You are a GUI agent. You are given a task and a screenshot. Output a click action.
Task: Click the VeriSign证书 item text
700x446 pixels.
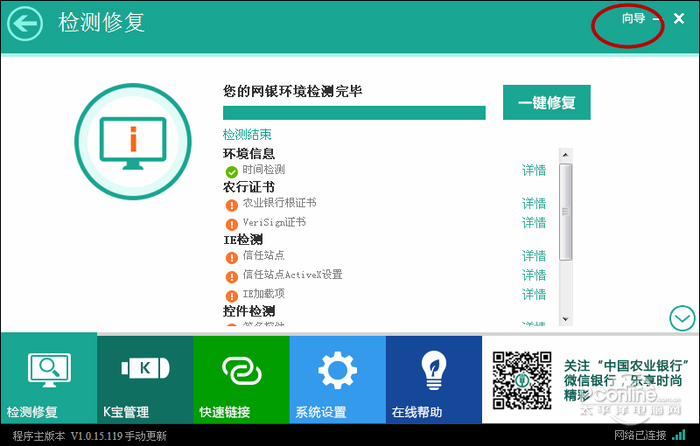(274, 222)
